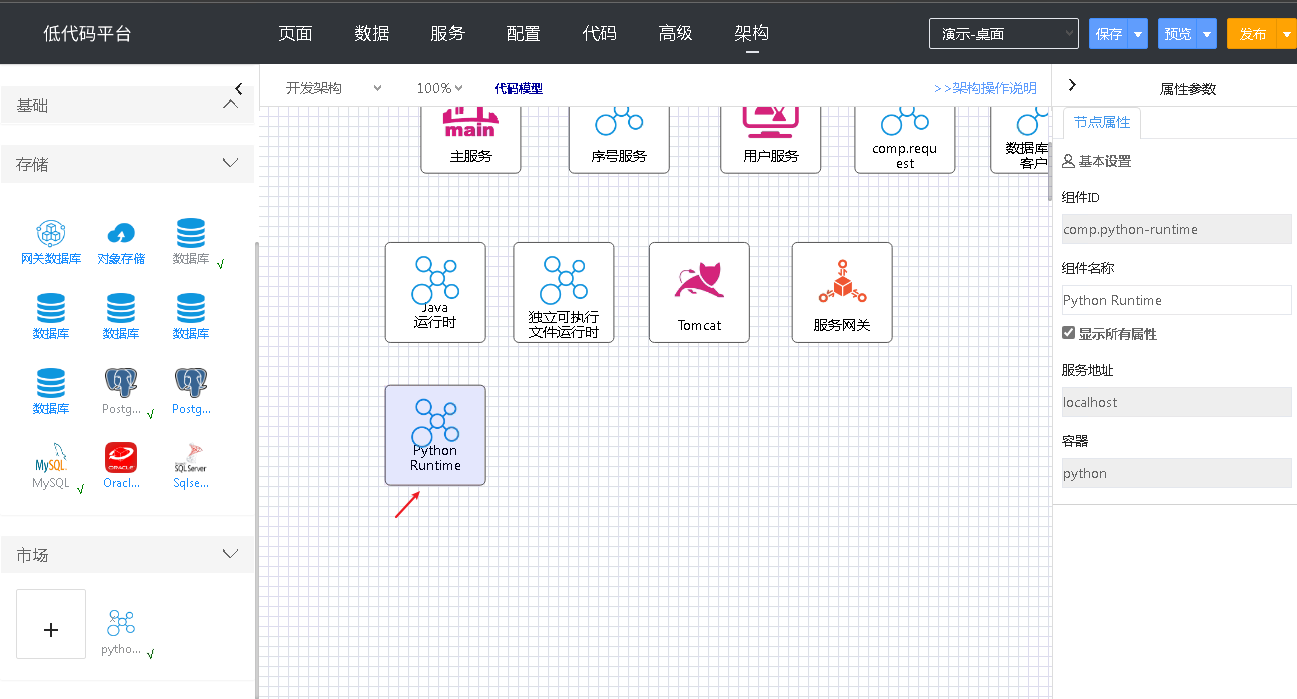This screenshot has height=699, width=1297.
Task: Click the 容器 field python
Action: [x=1177, y=473]
